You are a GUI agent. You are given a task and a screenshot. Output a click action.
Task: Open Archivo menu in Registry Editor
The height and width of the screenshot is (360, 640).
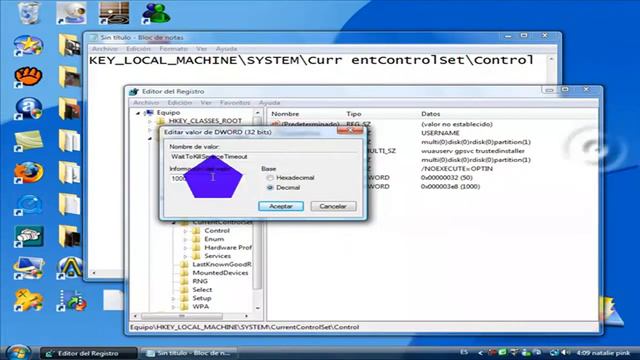(146, 103)
